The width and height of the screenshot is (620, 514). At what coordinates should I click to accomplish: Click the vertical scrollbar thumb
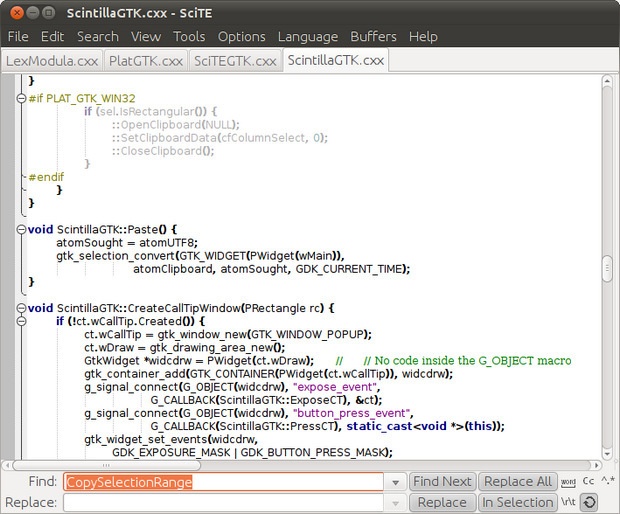pyautogui.click(x=607, y=270)
